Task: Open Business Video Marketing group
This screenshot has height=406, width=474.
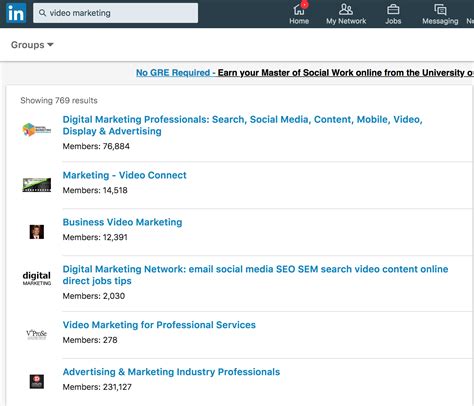Action: pyautogui.click(x=122, y=222)
